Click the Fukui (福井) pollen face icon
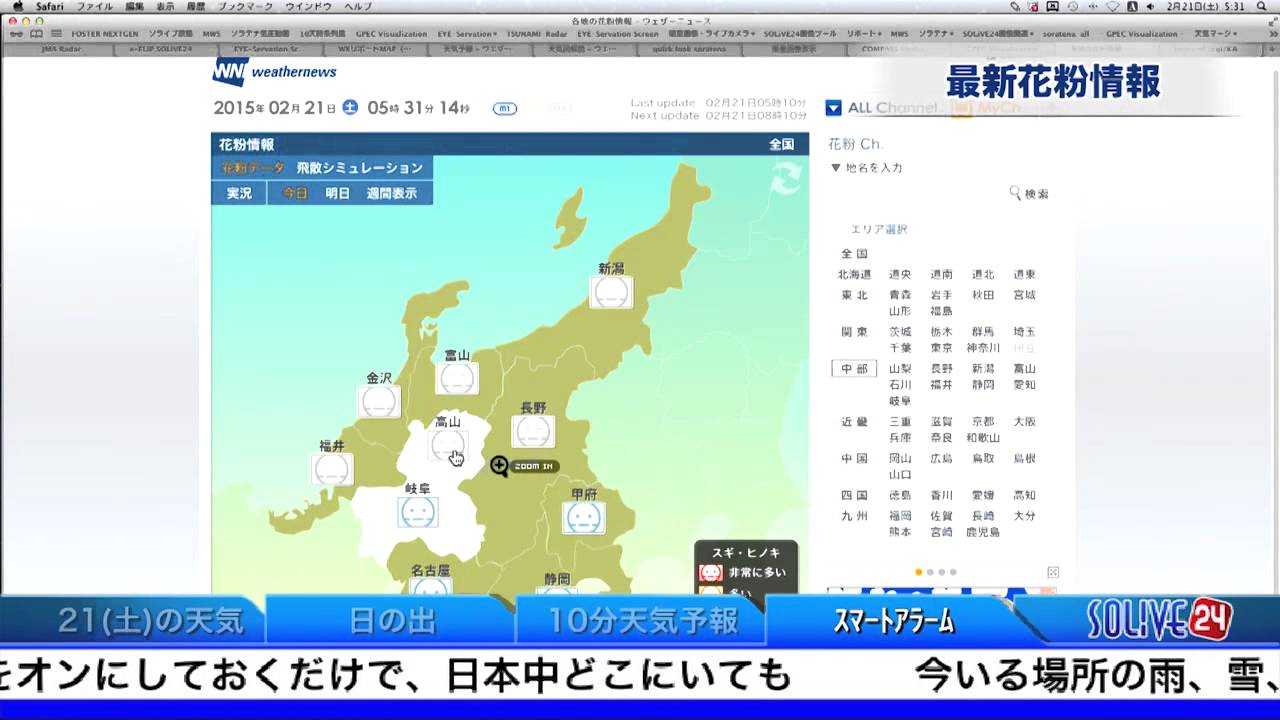This screenshot has height=720, width=1280. [x=332, y=469]
